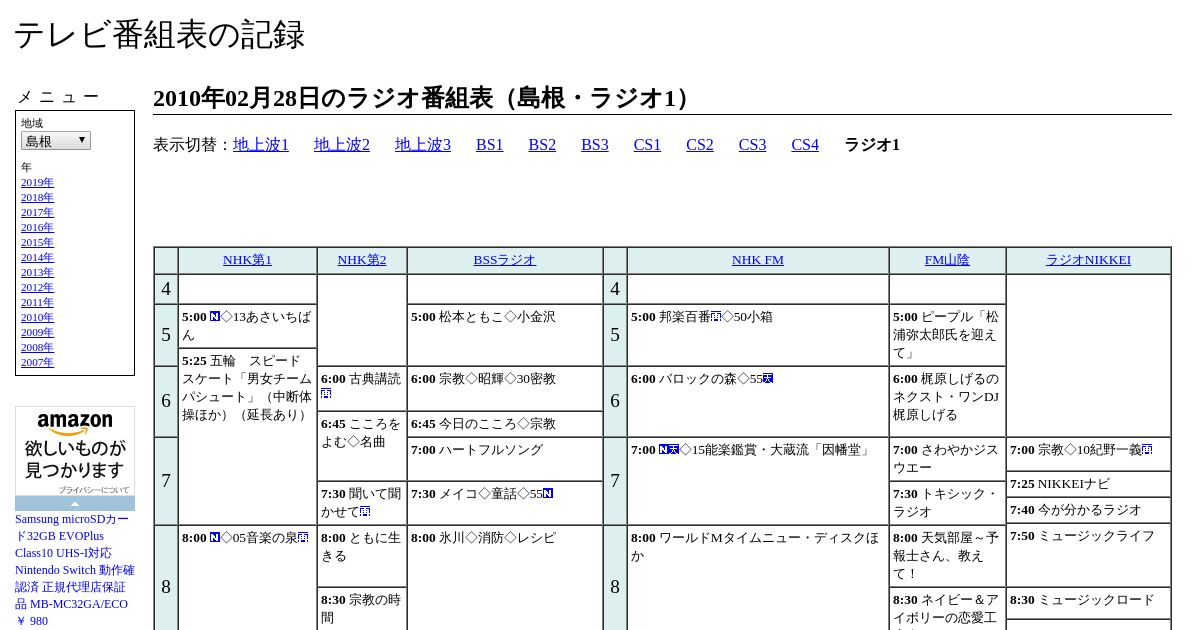Open the 2018年 archive link
Screen dimensions: 1200x630
tap(37, 197)
